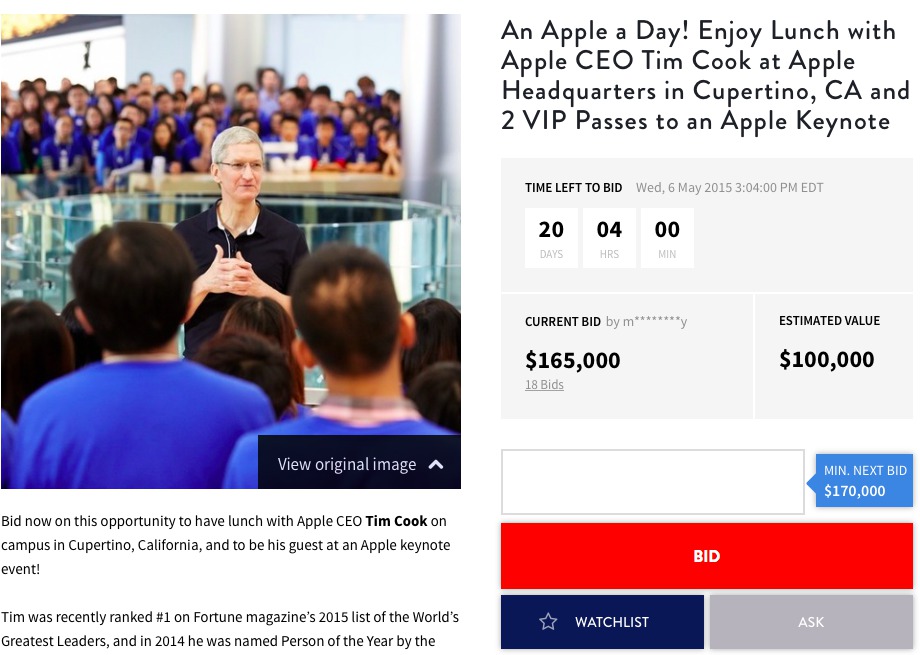The width and height of the screenshot is (920, 655).
Task: Click the $165,000 current bid amount
Action: pos(573,360)
